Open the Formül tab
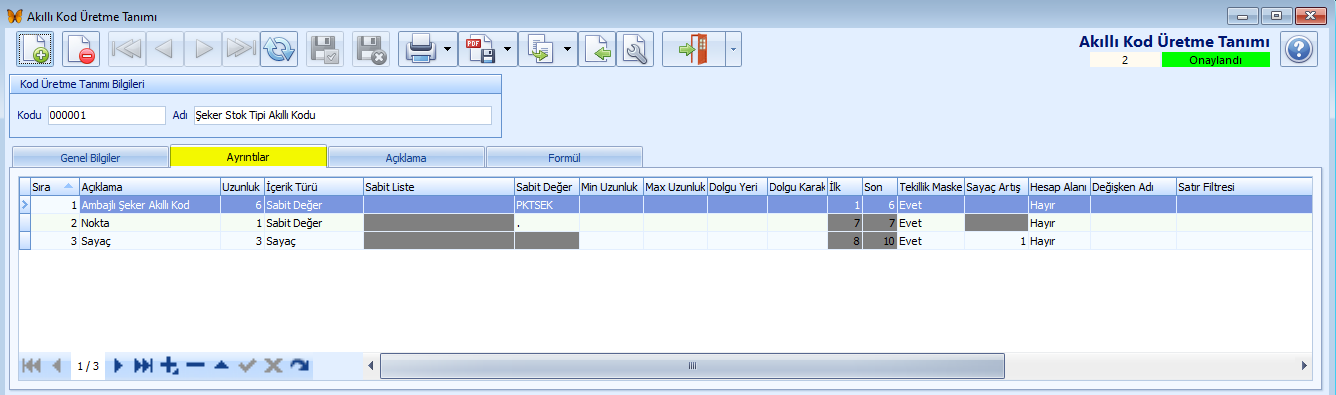The image size is (1336, 395). coord(564,158)
